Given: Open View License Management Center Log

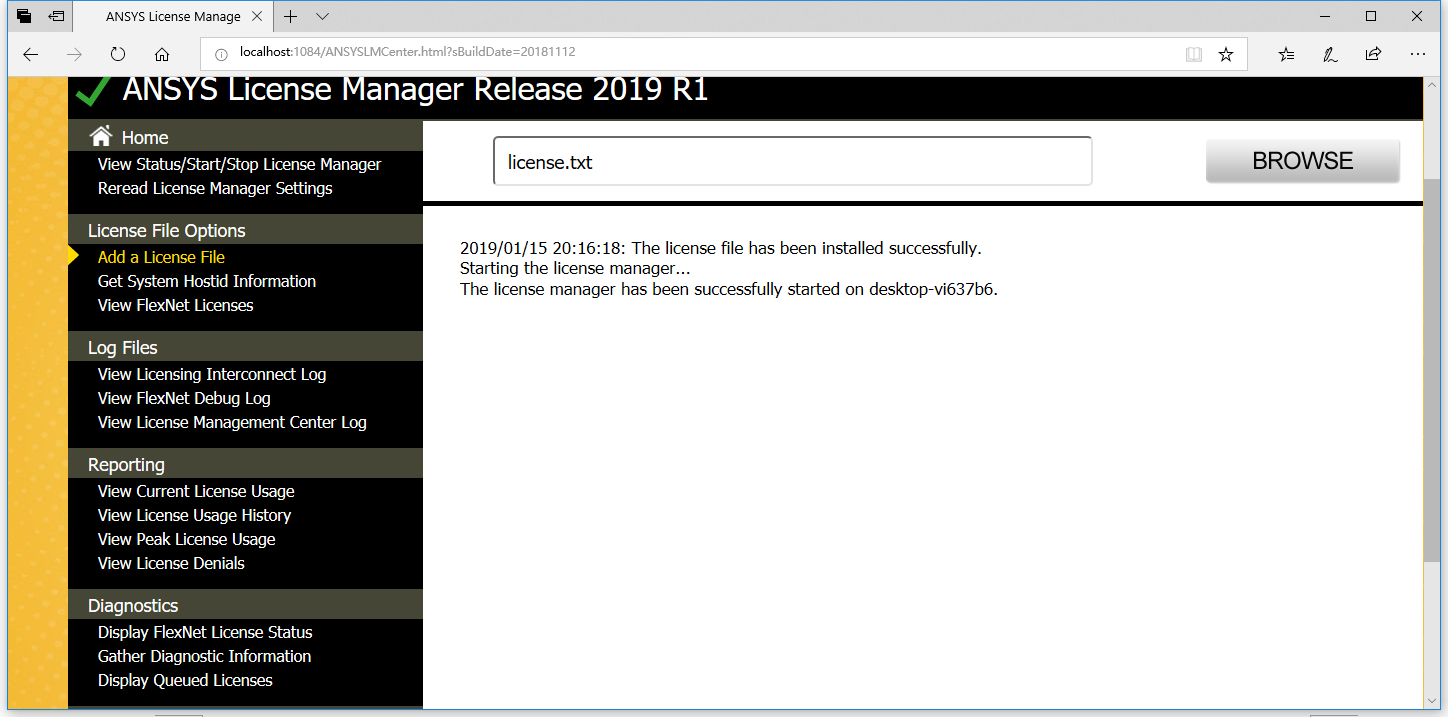Looking at the screenshot, I should pyautogui.click(x=232, y=422).
